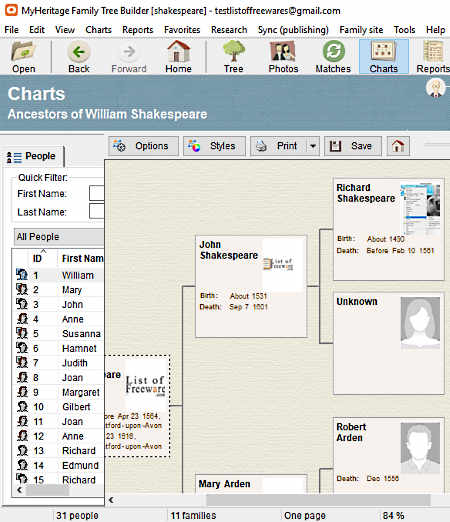450x522 pixels.
Task: Select person ID 12 Anne row
Action: click(59, 436)
